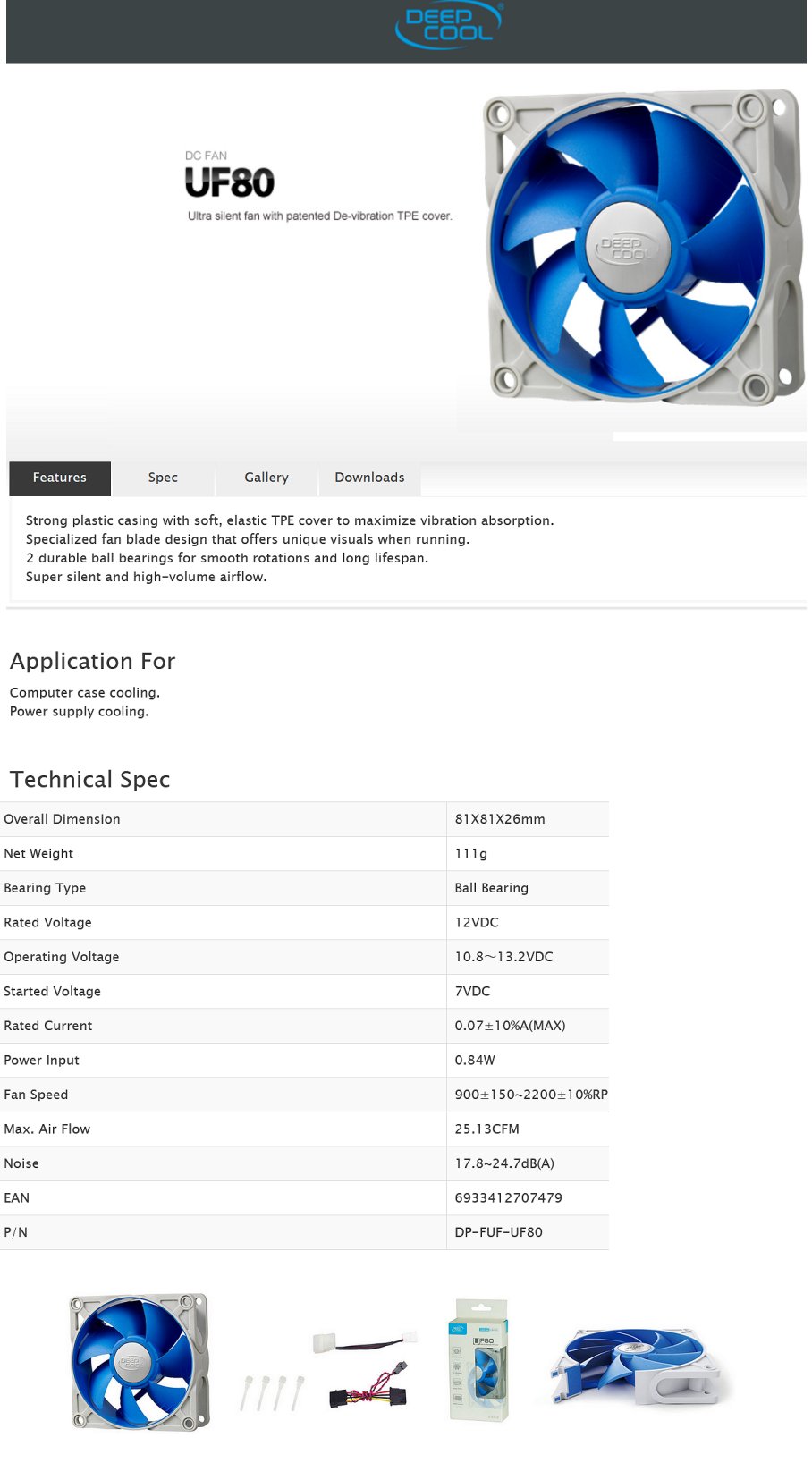
Task: Open the Gallery tab
Action: coord(266,478)
